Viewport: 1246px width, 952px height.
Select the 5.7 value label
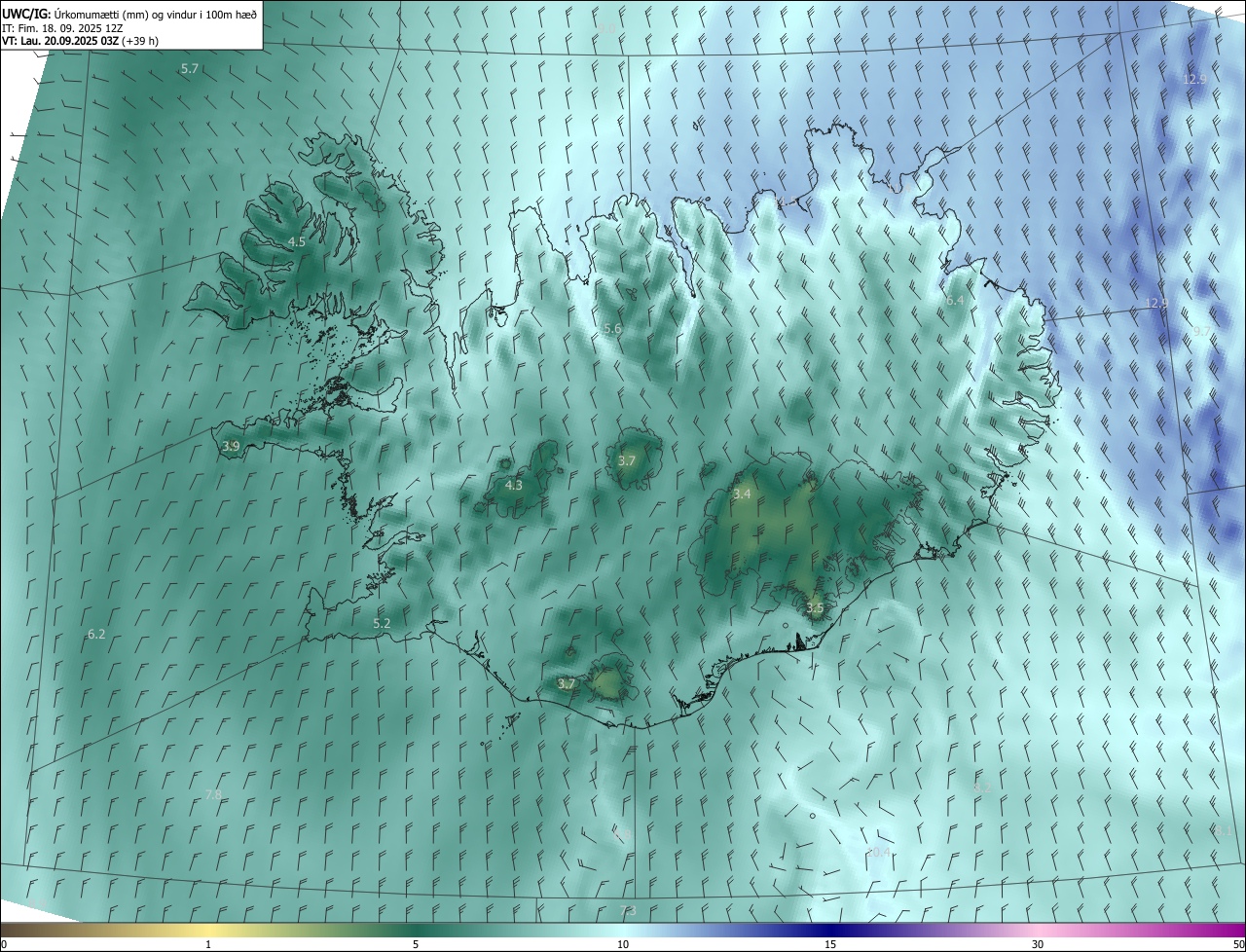click(x=190, y=68)
